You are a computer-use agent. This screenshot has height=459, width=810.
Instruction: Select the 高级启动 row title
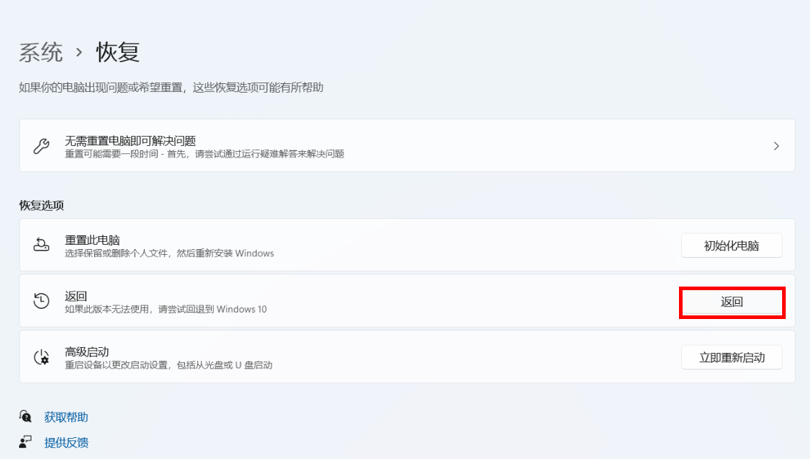86,352
